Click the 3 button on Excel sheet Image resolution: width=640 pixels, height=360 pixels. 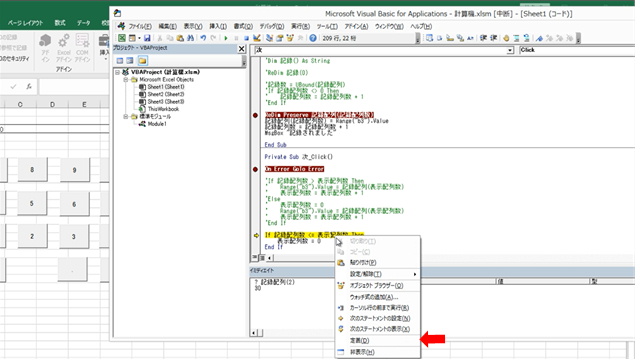74,237
